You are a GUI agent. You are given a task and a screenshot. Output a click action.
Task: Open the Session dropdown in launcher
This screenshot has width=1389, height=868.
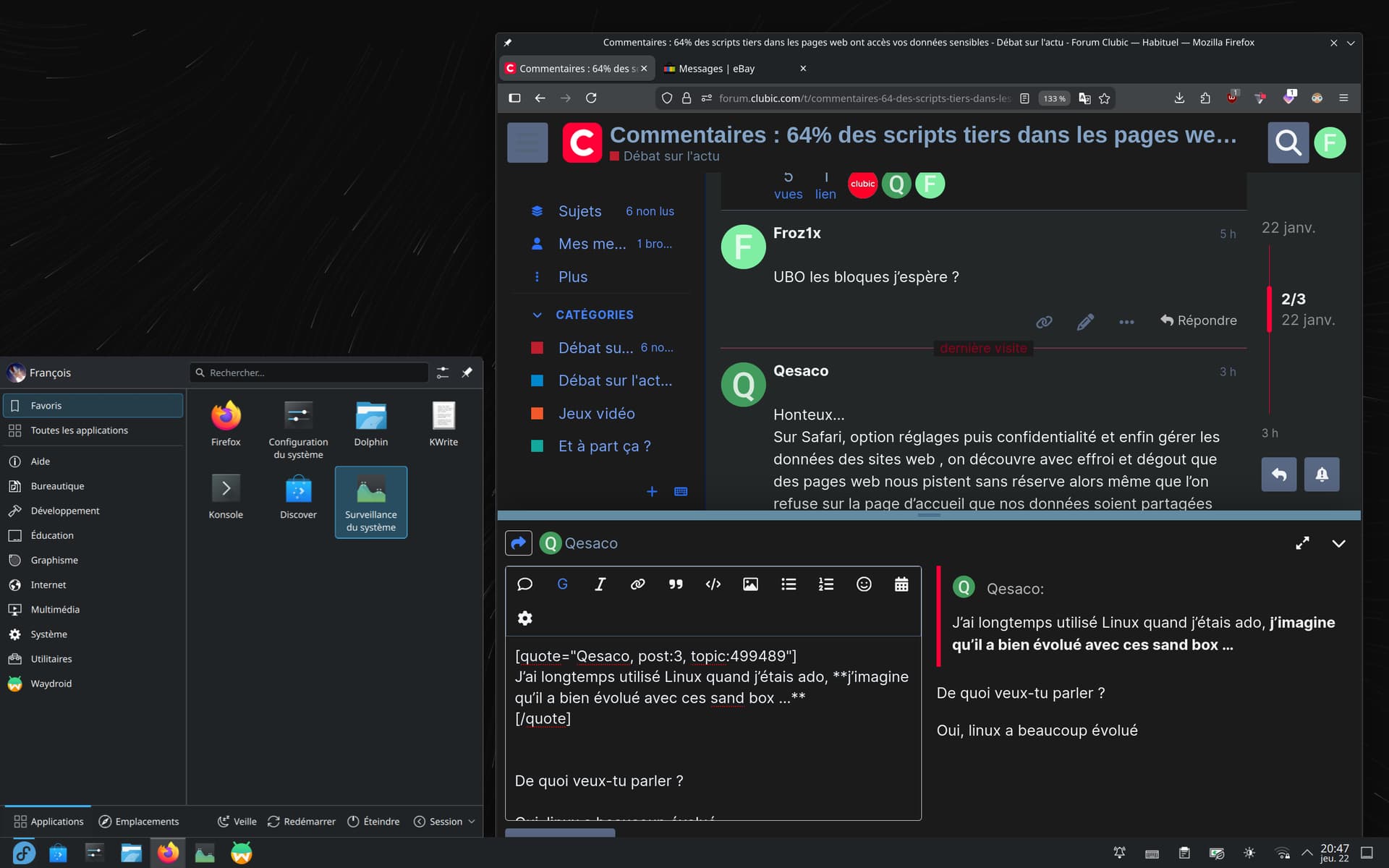click(x=444, y=821)
